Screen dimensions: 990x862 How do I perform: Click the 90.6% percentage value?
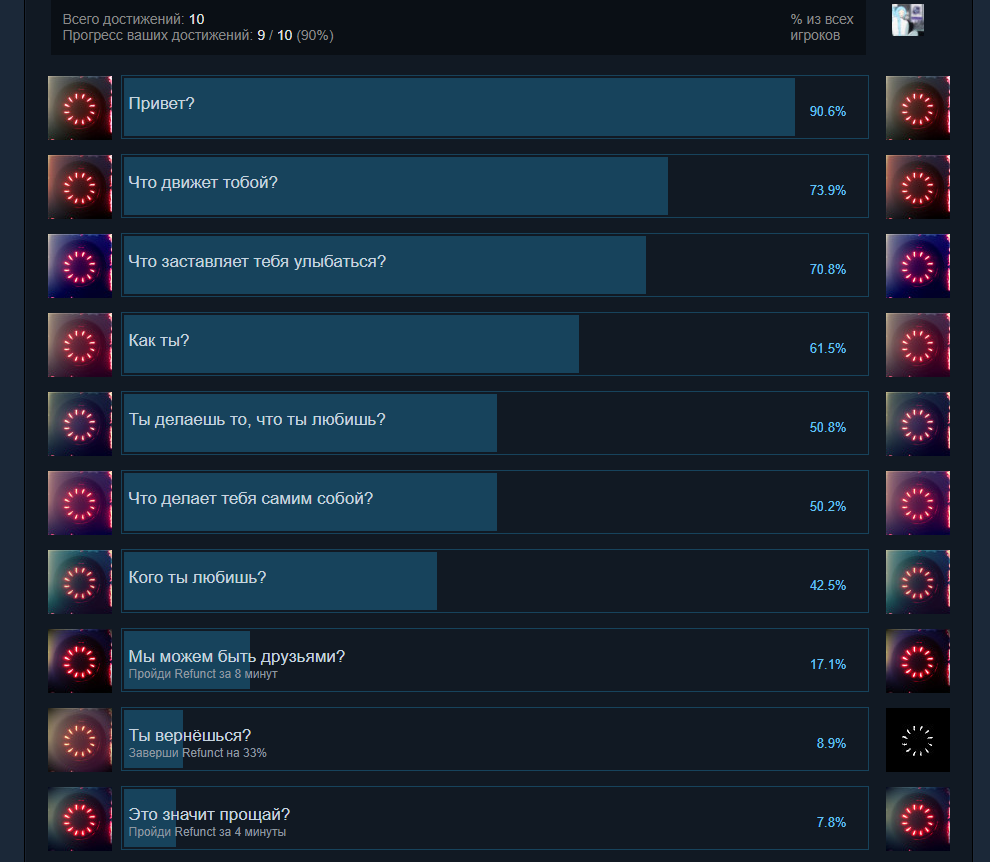tap(828, 111)
